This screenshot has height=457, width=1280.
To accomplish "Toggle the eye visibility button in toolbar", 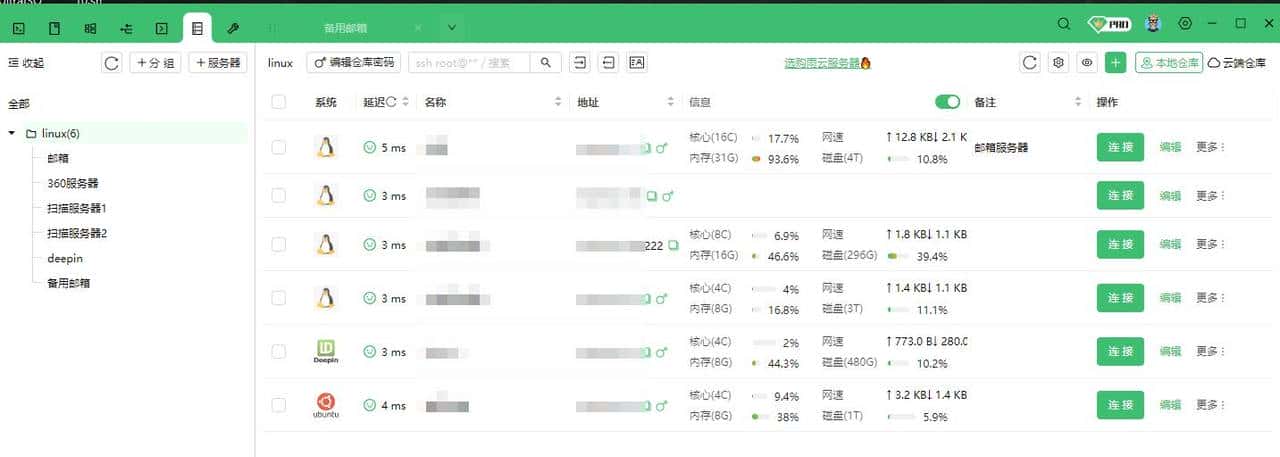I will 1087,63.
